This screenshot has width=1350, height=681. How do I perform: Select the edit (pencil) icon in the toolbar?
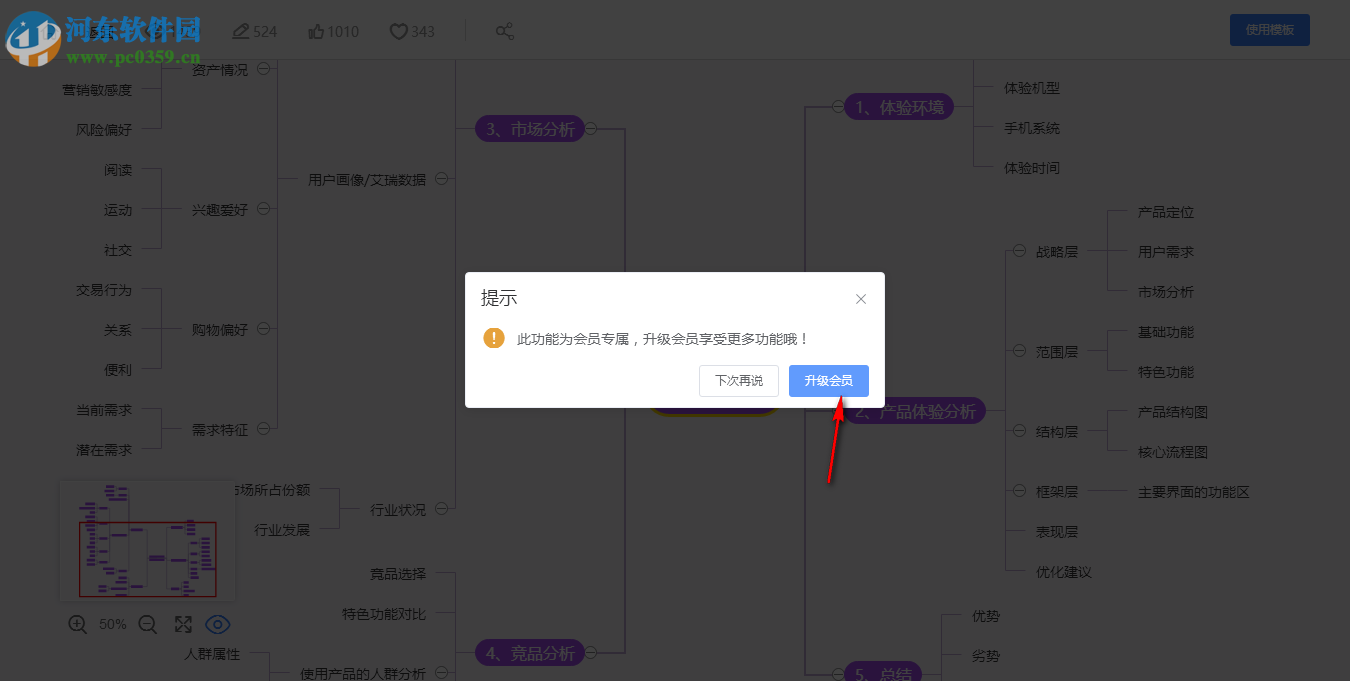click(241, 31)
